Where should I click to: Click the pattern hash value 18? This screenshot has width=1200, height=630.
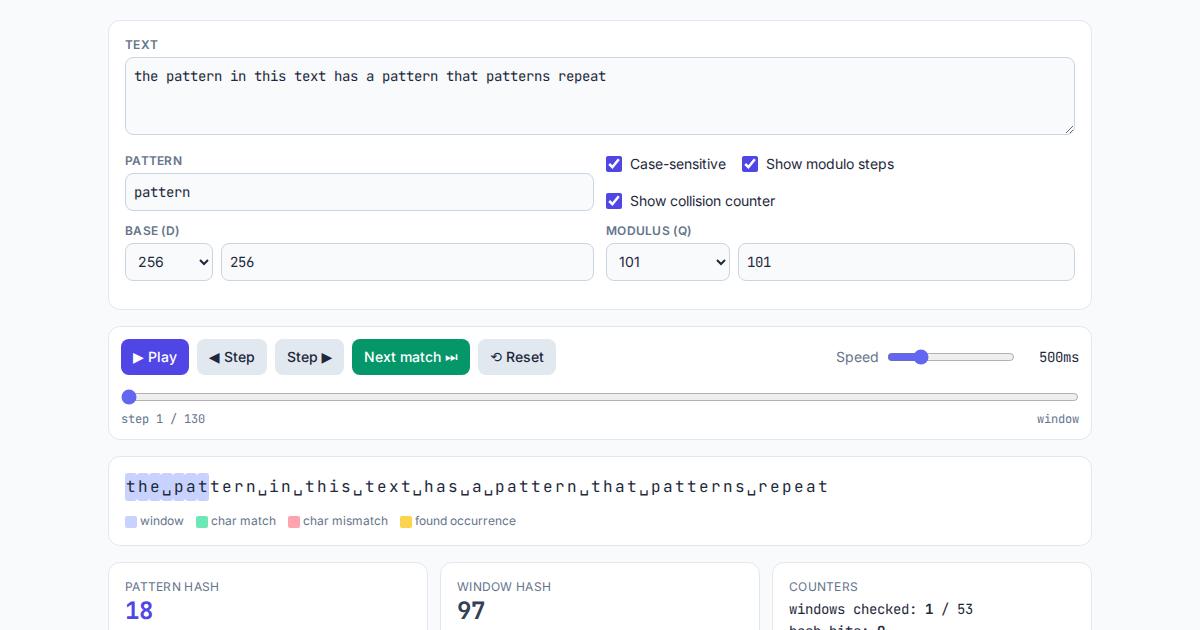tap(139, 610)
